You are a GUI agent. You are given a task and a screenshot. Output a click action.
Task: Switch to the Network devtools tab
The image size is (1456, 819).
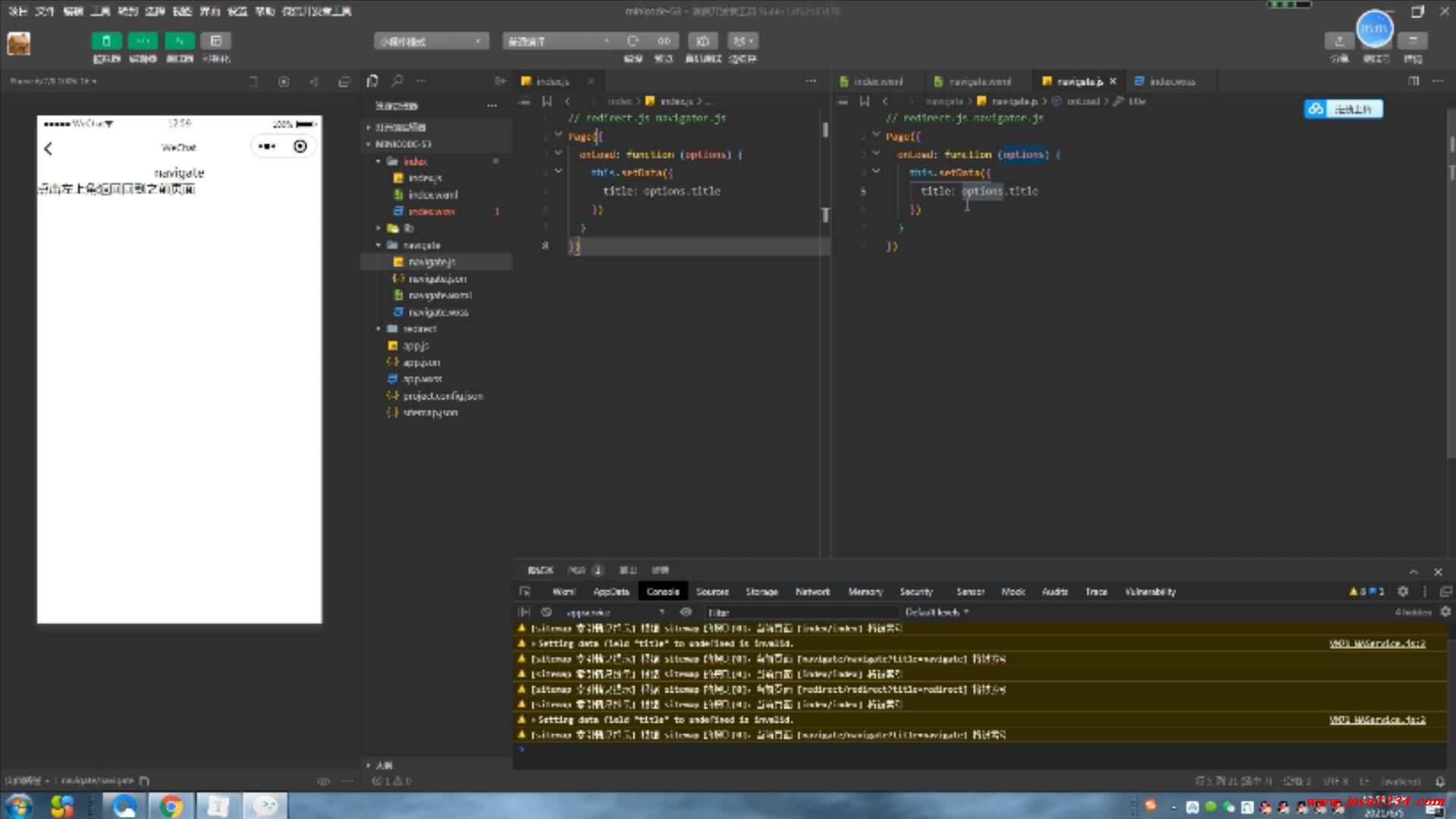(x=812, y=591)
